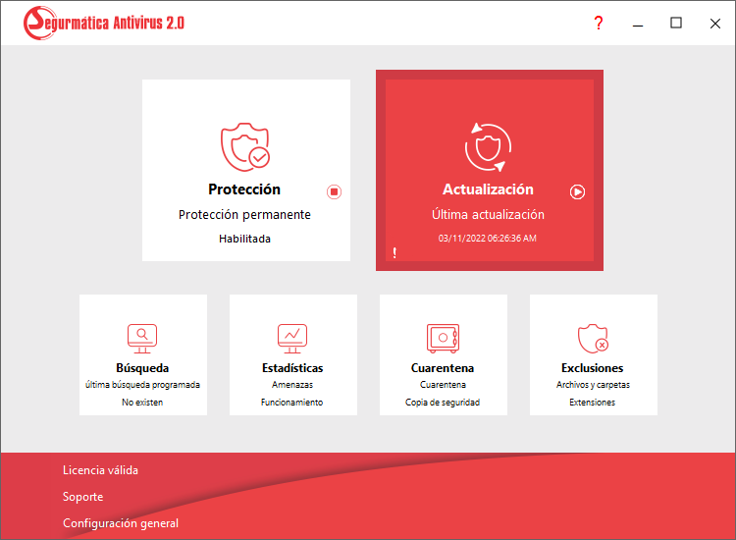Open Archivos y carpetas exclusions

[x=593, y=385]
